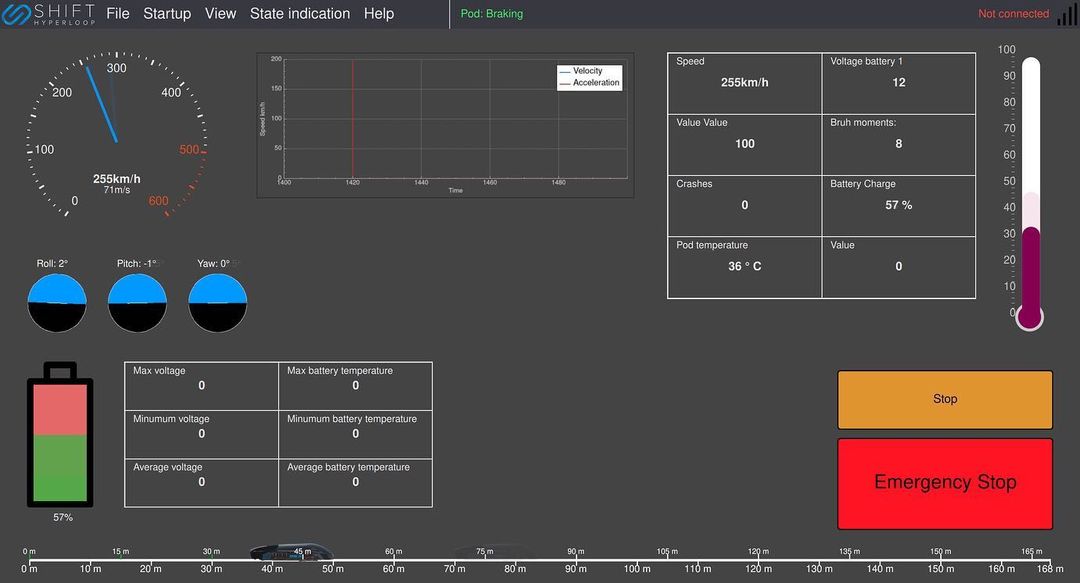Expand the State indication menu
The height and width of the screenshot is (583, 1080).
click(x=300, y=14)
